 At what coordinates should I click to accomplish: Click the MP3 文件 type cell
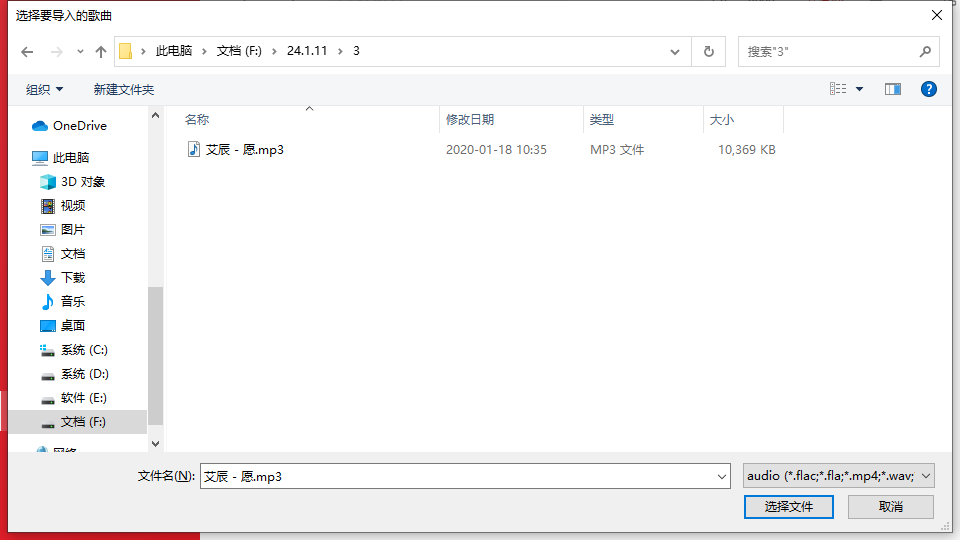(617, 149)
